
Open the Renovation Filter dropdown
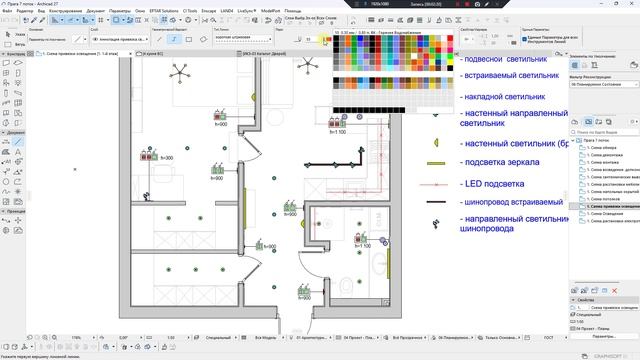point(604,84)
